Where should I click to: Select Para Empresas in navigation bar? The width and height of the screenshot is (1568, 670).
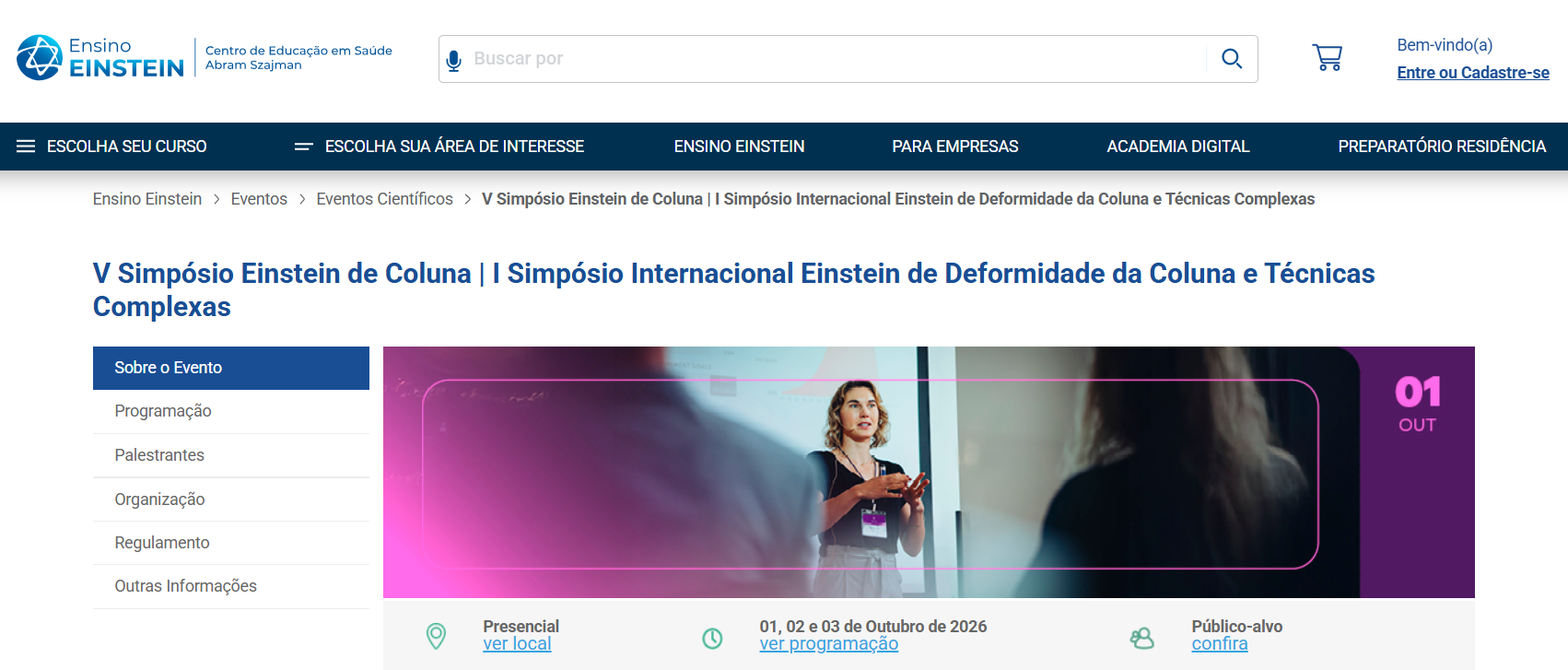[x=954, y=147]
